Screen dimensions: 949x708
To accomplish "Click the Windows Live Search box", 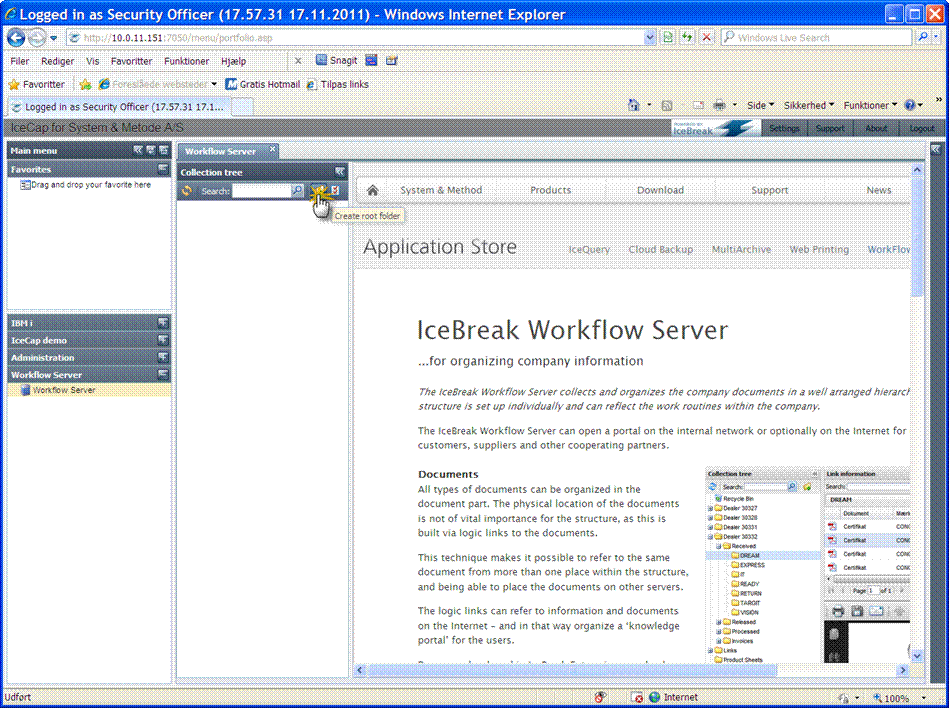I will (x=816, y=38).
